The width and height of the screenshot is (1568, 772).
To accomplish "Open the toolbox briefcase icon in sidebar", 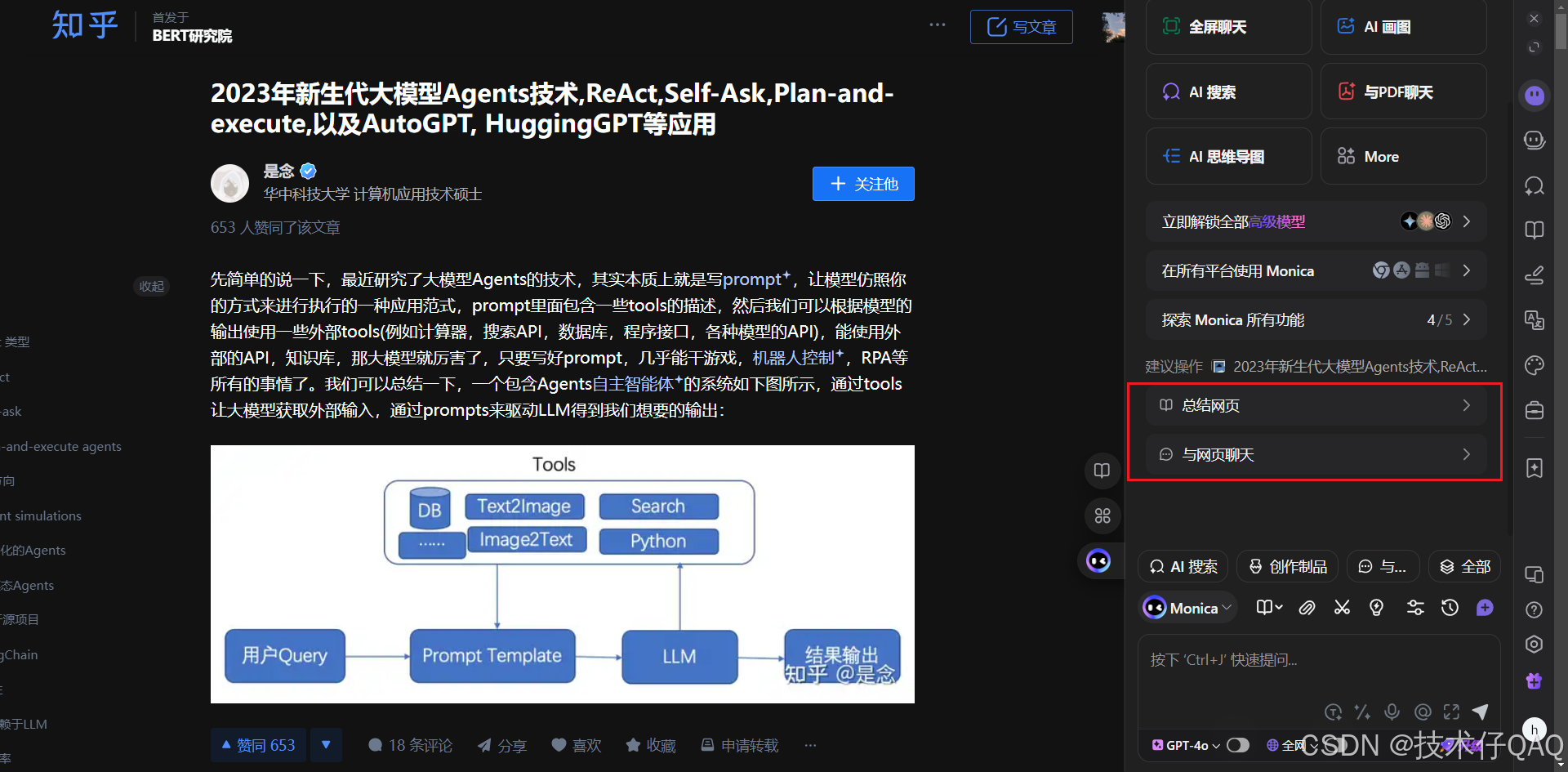I will click(1535, 410).
